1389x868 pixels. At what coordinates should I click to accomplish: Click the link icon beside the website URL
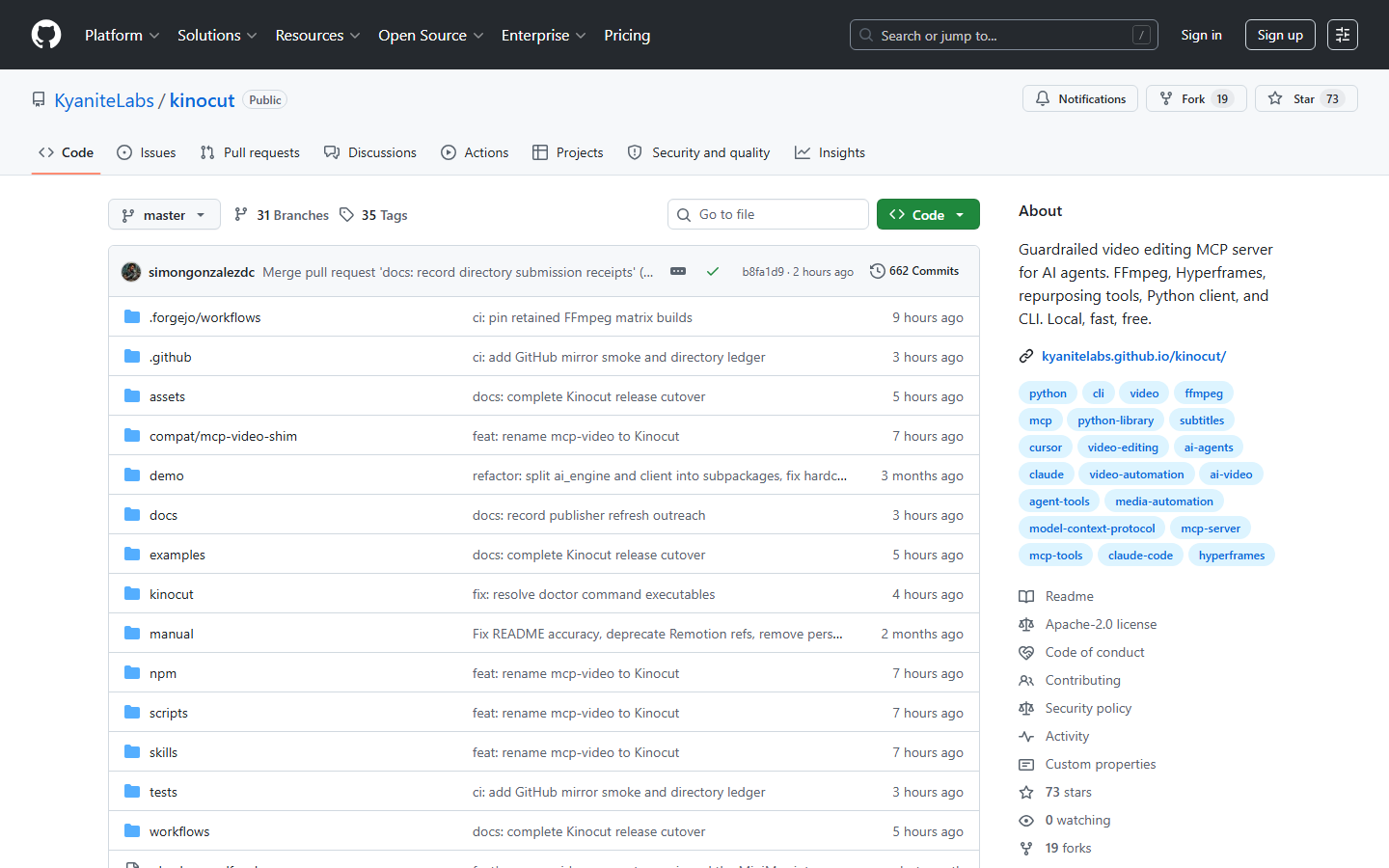(1026, 357)
